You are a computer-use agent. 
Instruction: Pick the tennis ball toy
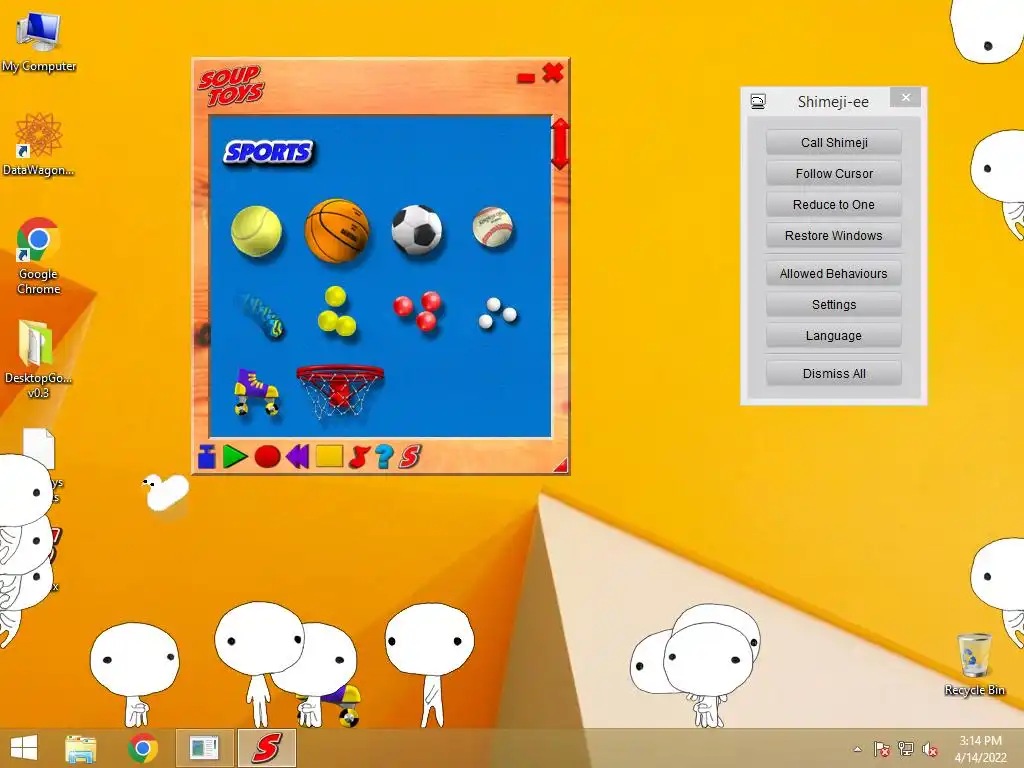[x=257, y=231]
